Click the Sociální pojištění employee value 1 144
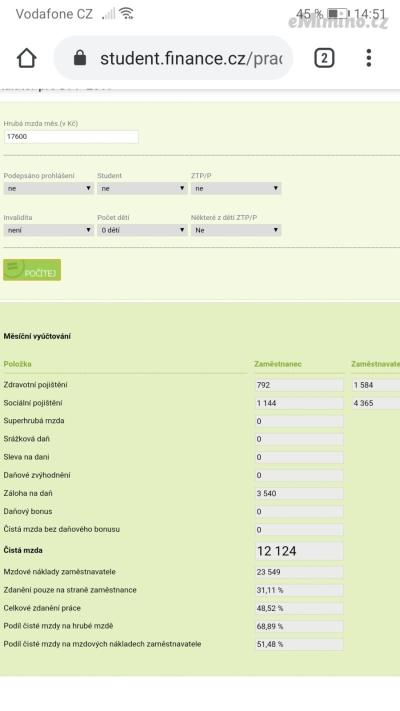This screenshot has width=400, height=711. click(299, 403)
